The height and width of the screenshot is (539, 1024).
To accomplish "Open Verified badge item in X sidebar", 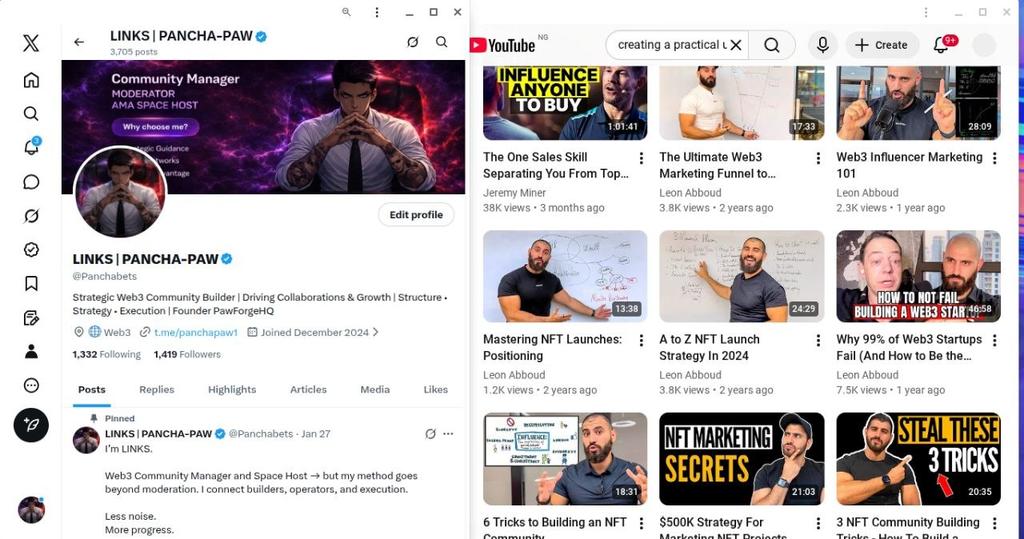I will [x=31, y=250].
